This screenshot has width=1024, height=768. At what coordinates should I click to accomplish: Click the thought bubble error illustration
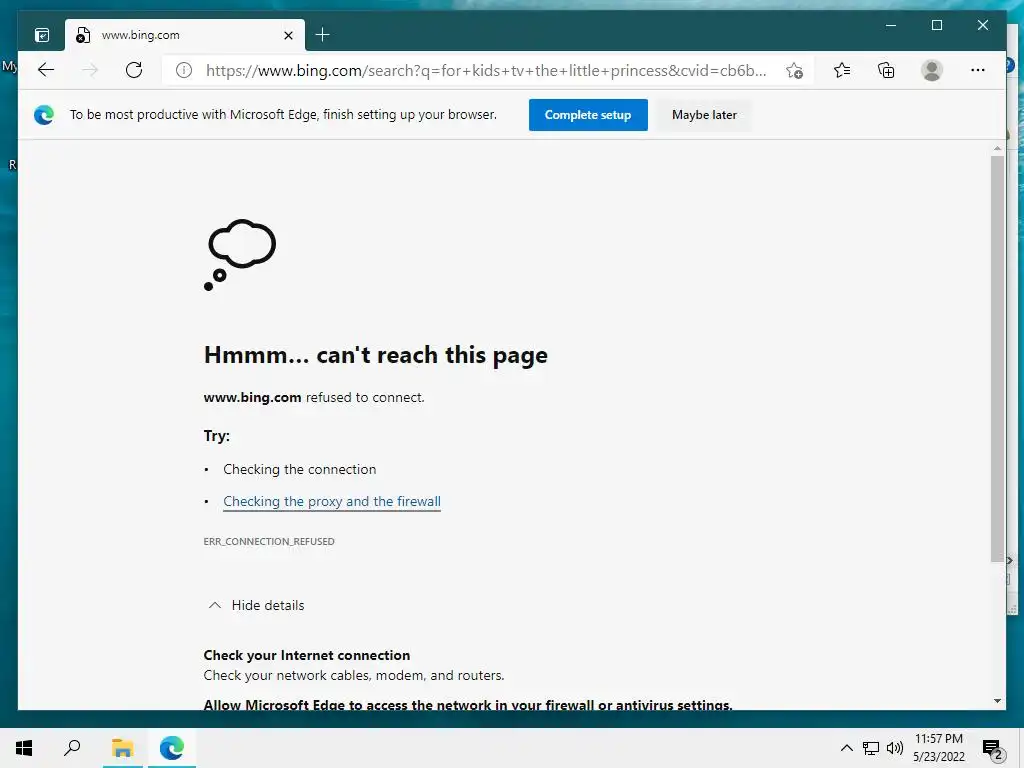[240, 255]
